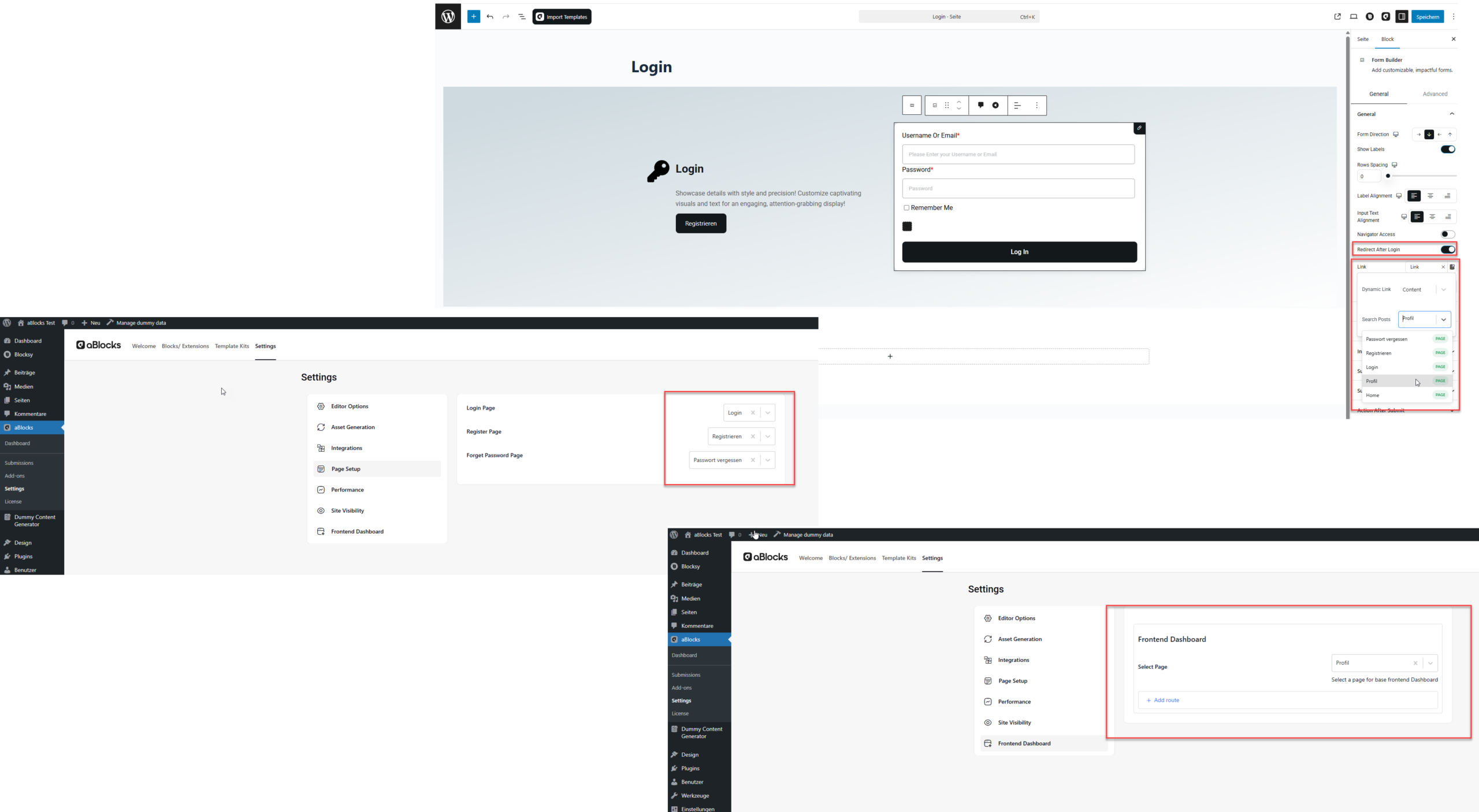The image size is (1479, 812).
Task: Switch to the Advanced tab
Action: (x=1435, y=94)
